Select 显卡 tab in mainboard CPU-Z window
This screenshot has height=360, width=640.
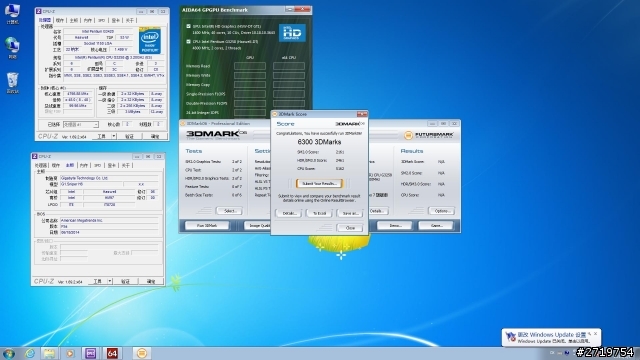coord(111,165)
